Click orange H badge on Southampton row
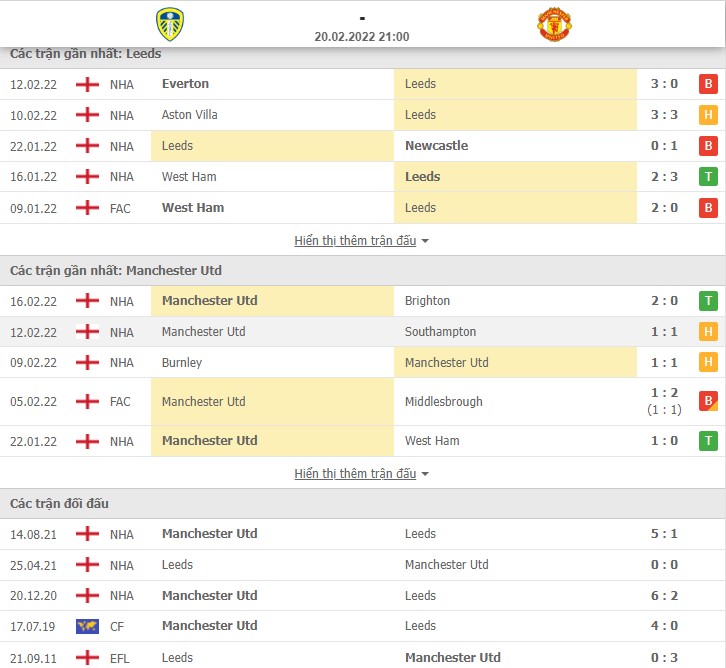The width and height of the screenshot is (726, 668). click(708, 331)
